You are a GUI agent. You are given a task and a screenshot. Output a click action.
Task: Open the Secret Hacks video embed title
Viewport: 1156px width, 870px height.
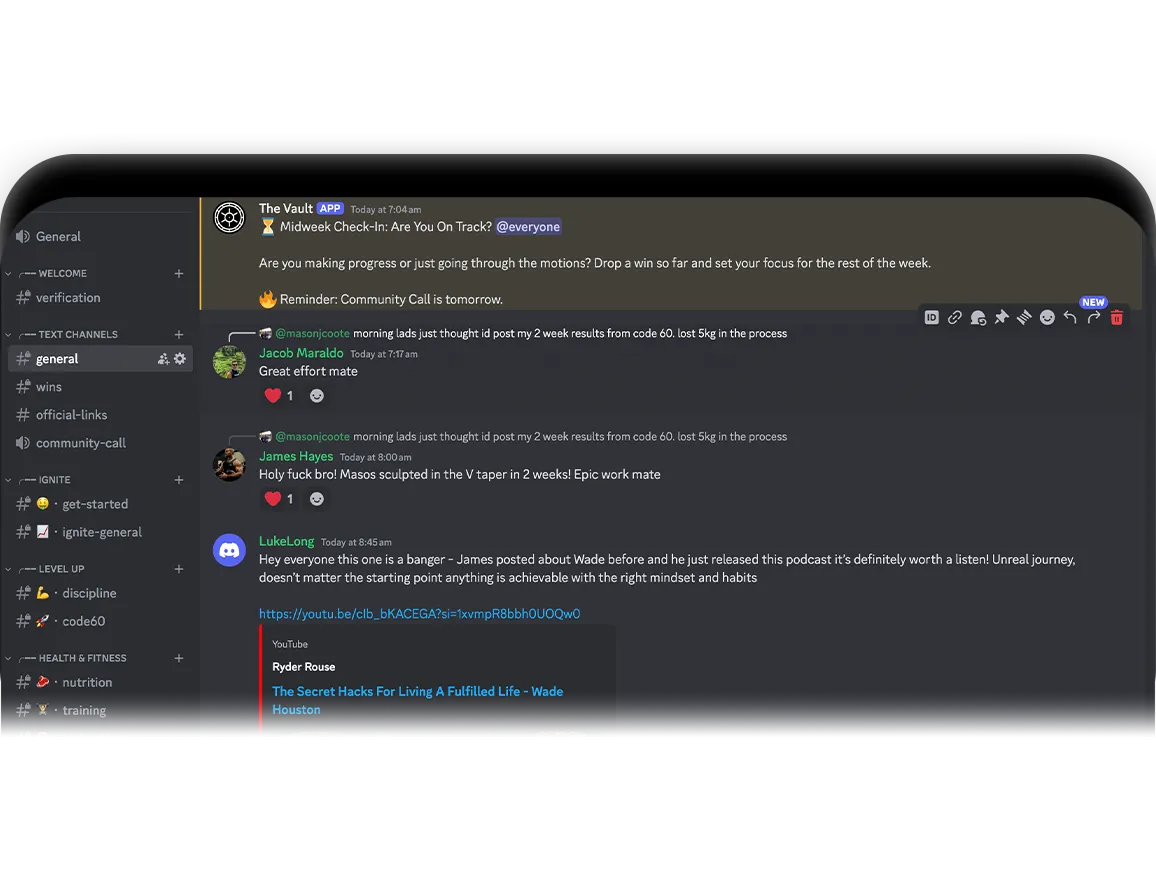pyautogui.click(x=417, y=700)
